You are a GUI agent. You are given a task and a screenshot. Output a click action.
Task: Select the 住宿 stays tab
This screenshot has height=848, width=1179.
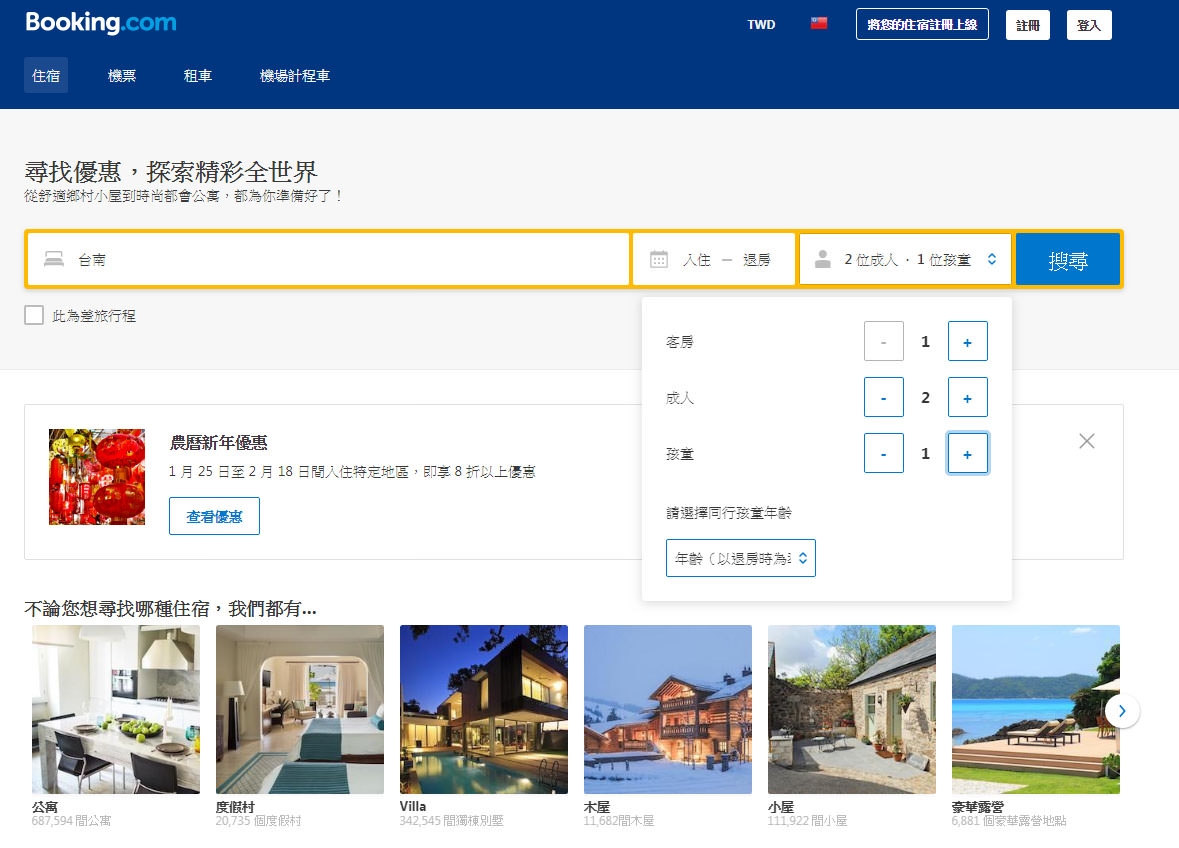[46, 75]
